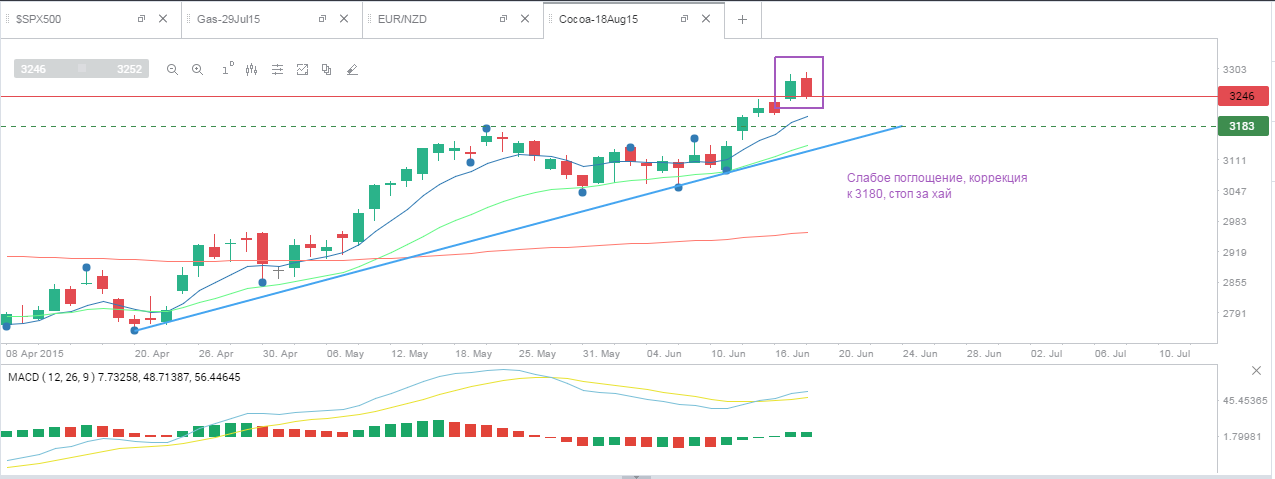Open the chart type candlestick selector
This screenshot has height=479, width=1275.
(251, 70)
